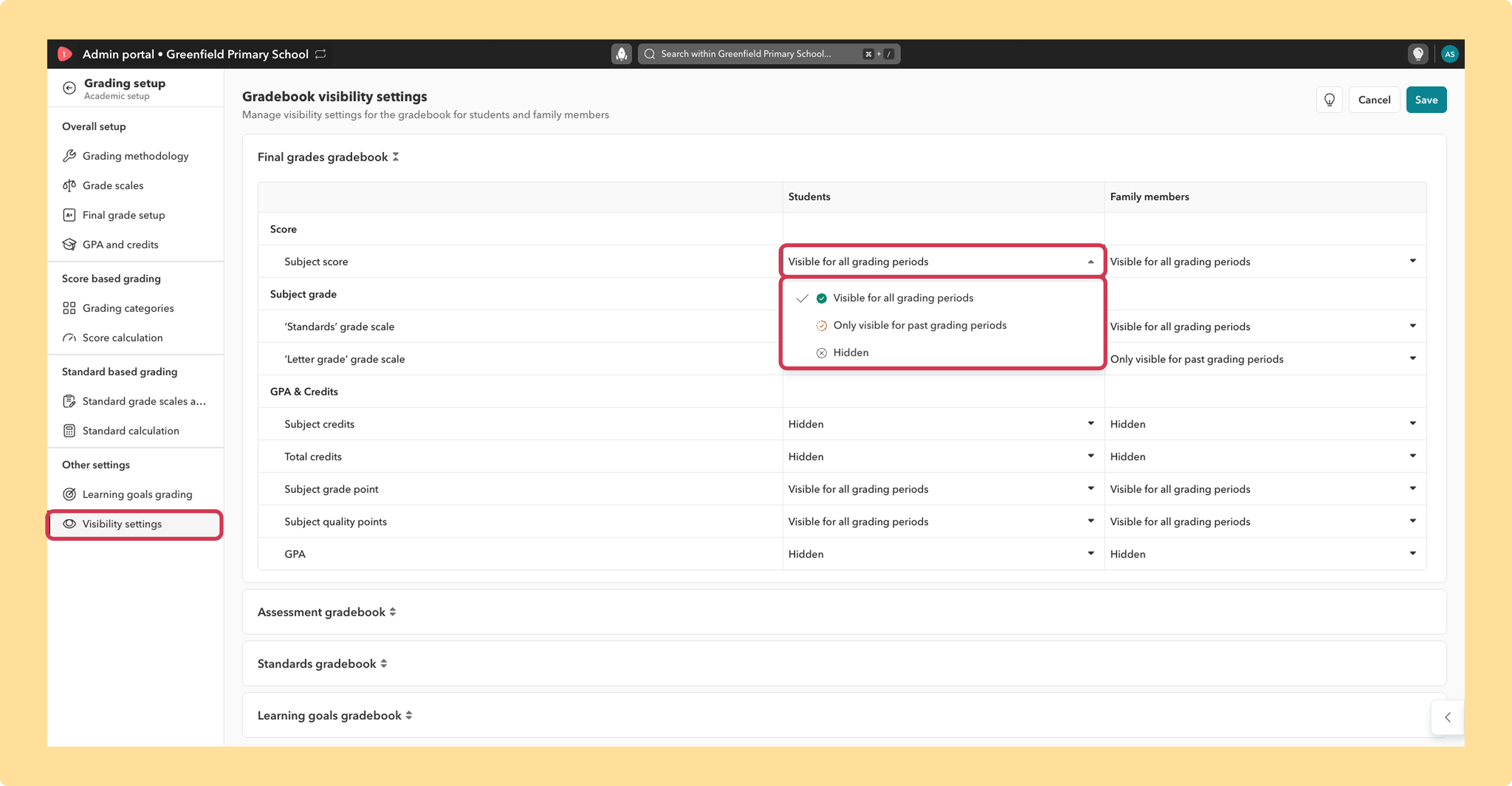The width and height of the screenshot is (1512, 786).
Task: Click the 'Subject quality points' row label
Action: pos(335,522)
